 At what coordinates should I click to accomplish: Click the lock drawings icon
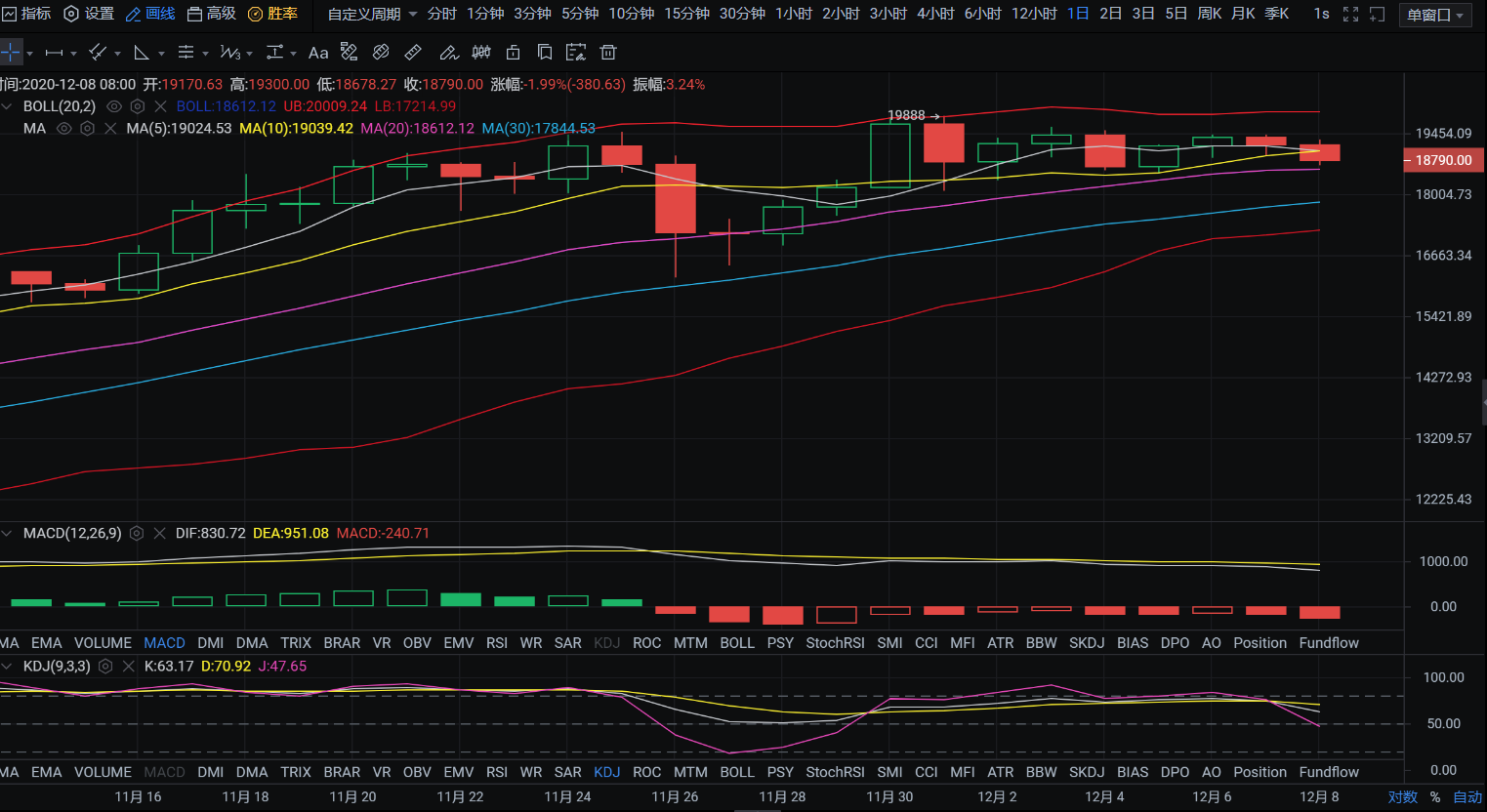coord(513,53)
